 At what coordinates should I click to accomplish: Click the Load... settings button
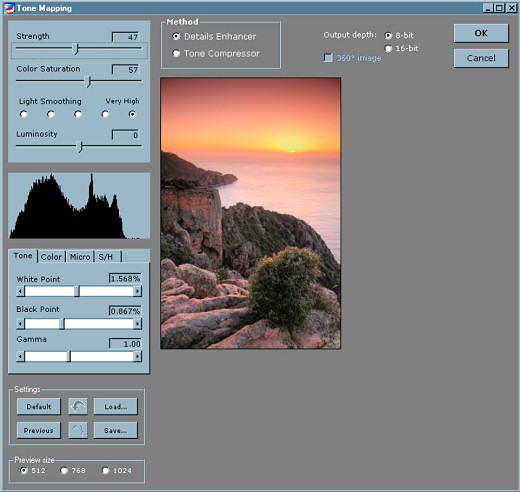tap(116, 406)
